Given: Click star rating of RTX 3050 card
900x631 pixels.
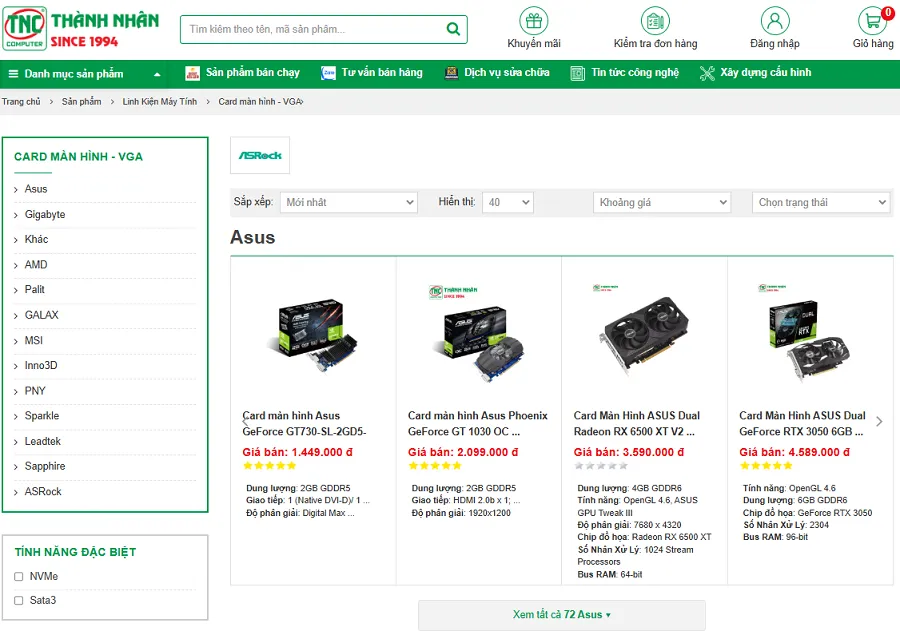Looking at the screenshot, I should pos(766,465).
